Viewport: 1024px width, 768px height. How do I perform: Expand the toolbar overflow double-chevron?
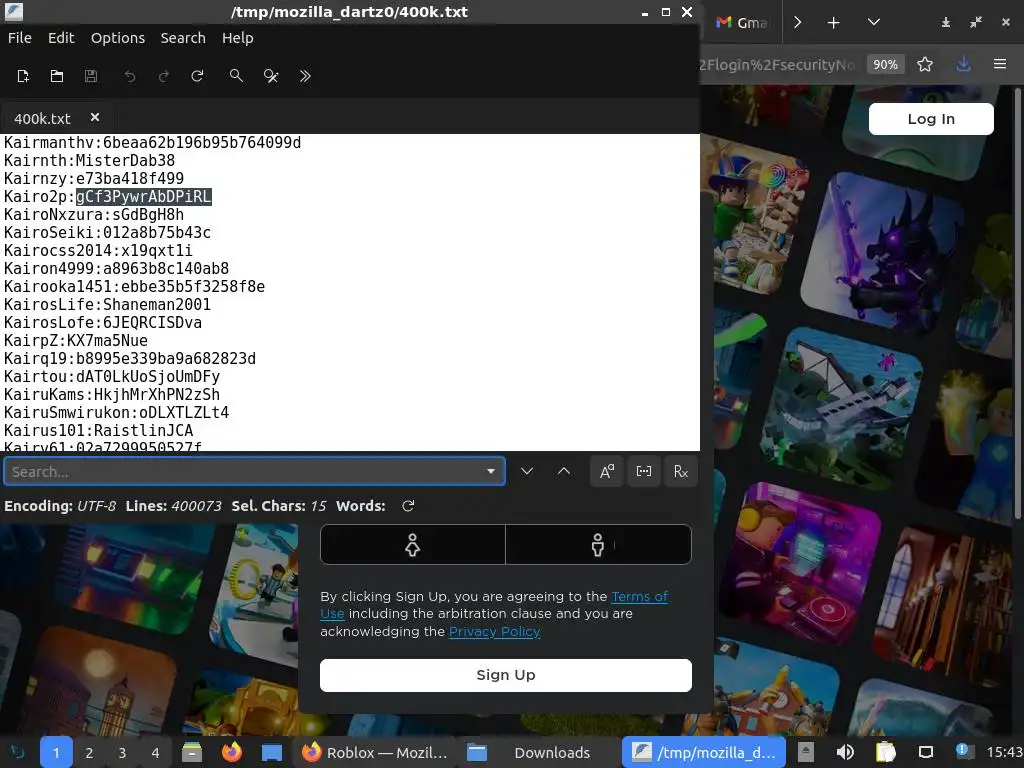point(305,76)
